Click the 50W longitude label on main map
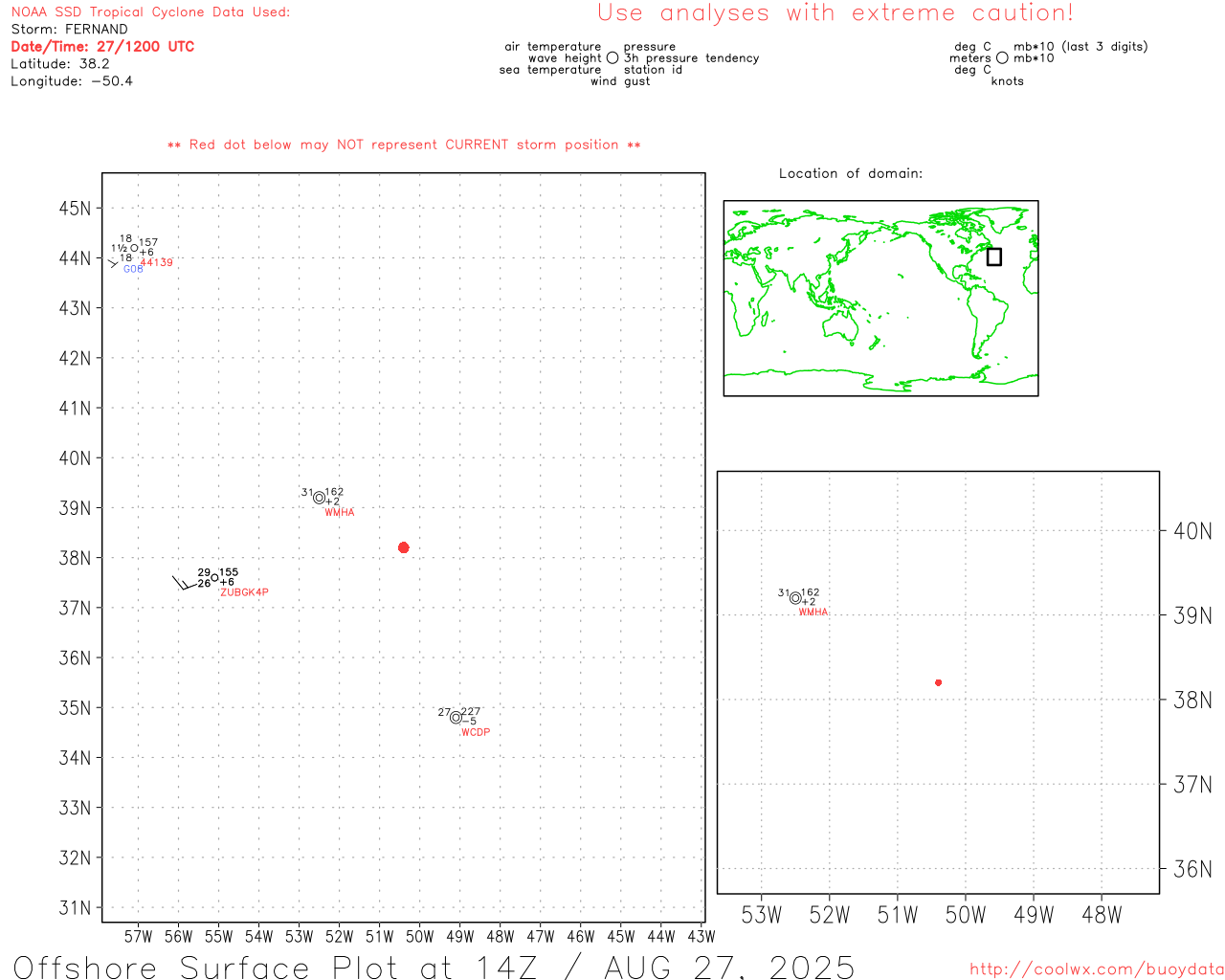1225x980 pixels. click(x=419, y=937)
